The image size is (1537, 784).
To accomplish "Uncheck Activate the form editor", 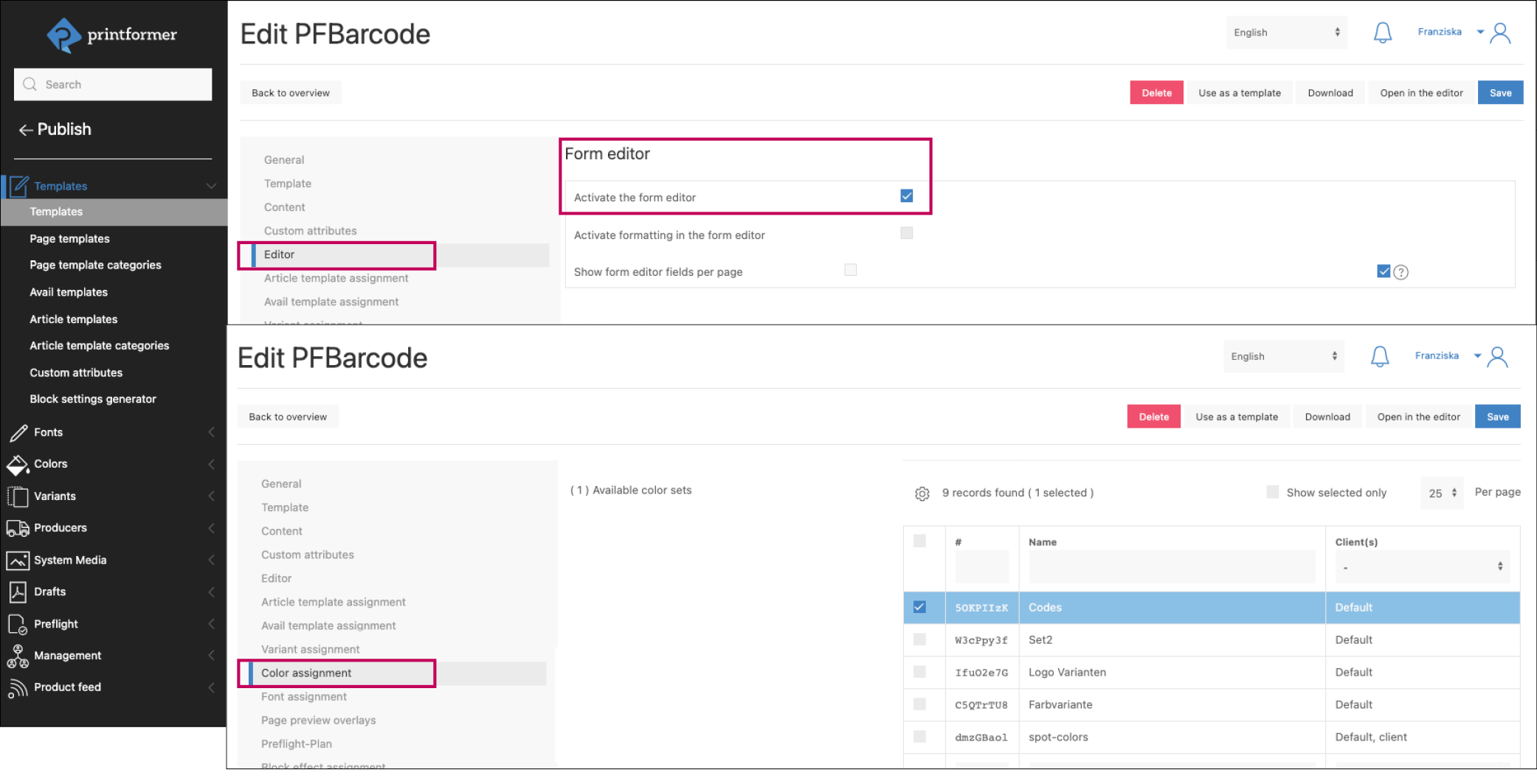I will (906, 196).
